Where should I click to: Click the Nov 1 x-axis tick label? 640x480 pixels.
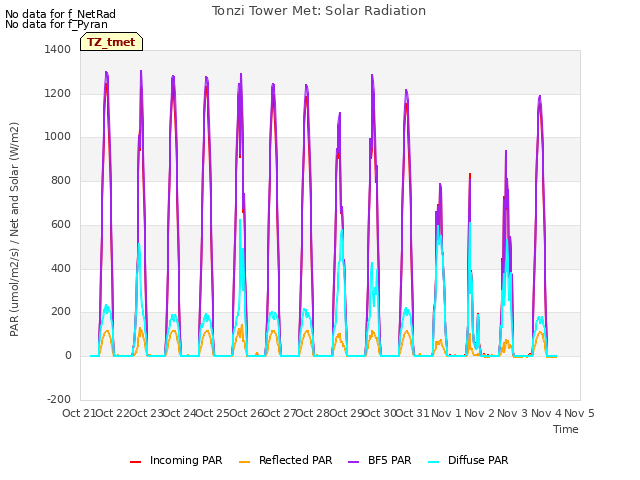point(446,413)
